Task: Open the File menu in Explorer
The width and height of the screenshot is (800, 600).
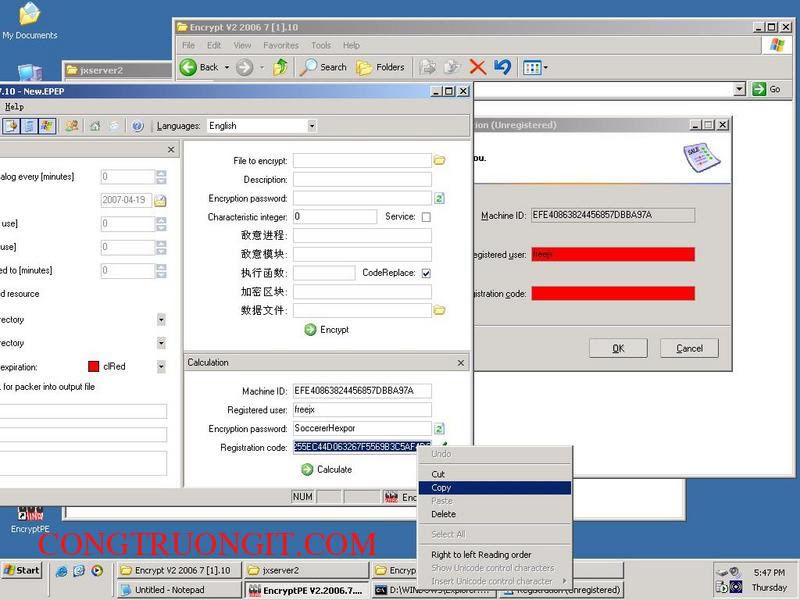Action: tap(188, 45)
